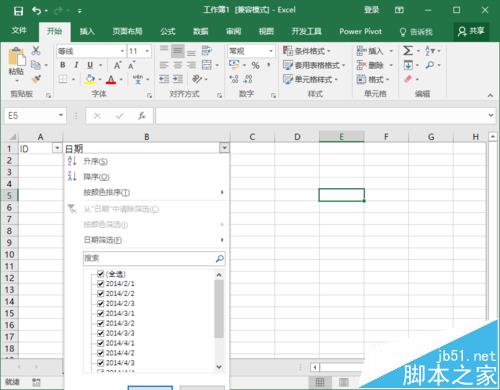Click the Save icon in title bar
Screen dimensions: 500x390
[x=18, y=11]
